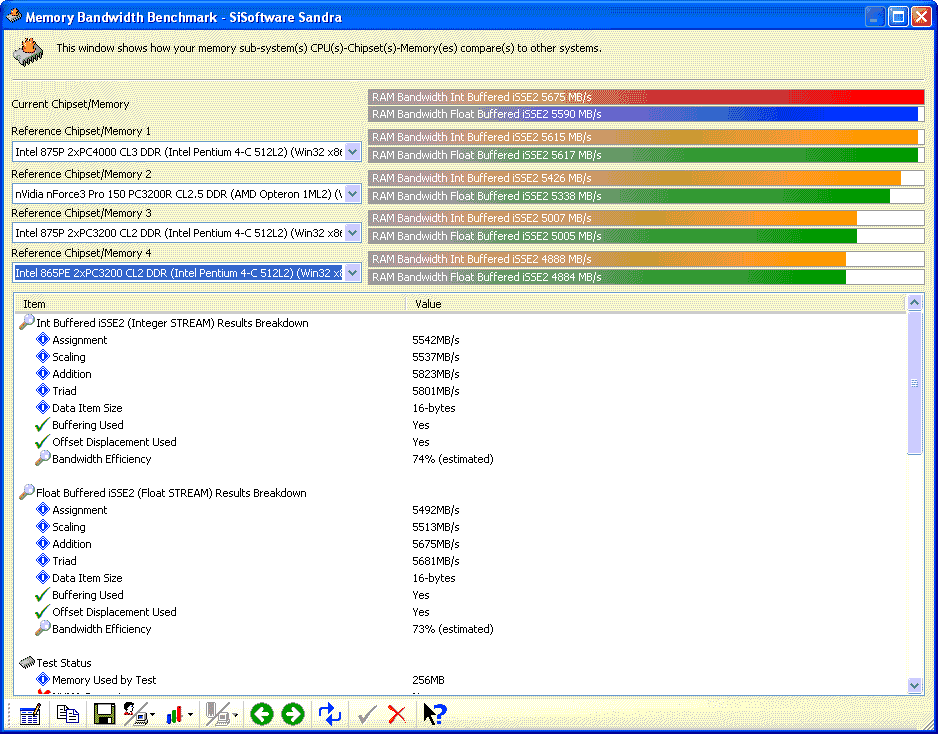Open Reference Chipset/Memory 1 dropdown
Image resolution: width=938 pixels, height=734 pixels.
351,151
